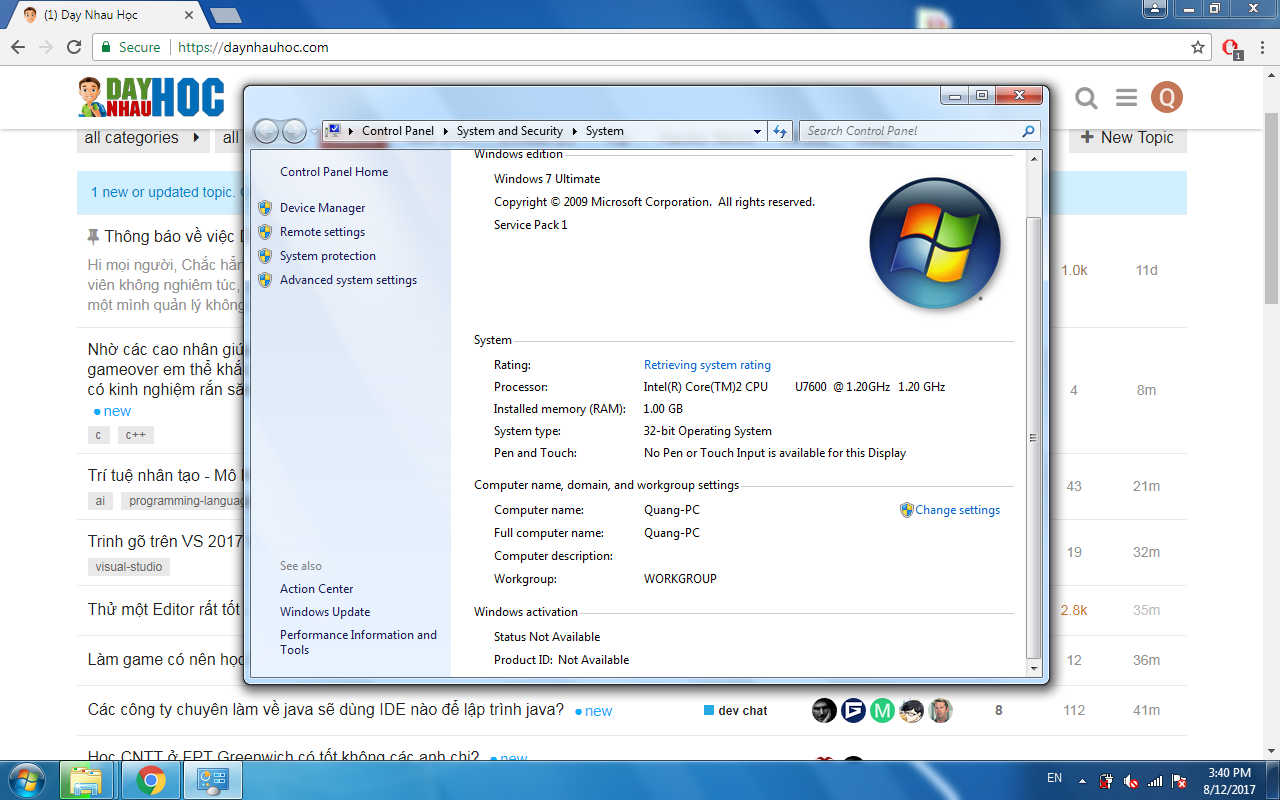
Task: Click the visual-studio tag
Action: (128, 567)
